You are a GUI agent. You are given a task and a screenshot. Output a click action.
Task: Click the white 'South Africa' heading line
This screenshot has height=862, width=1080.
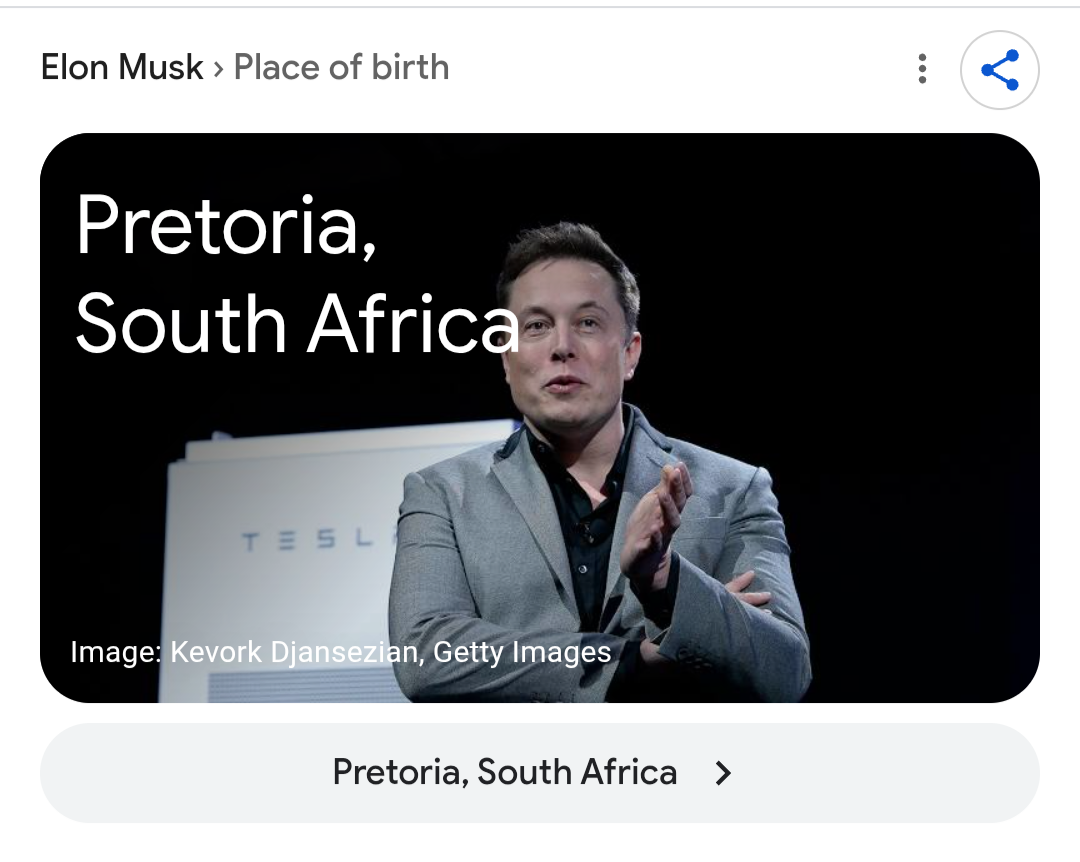[296, 323]
